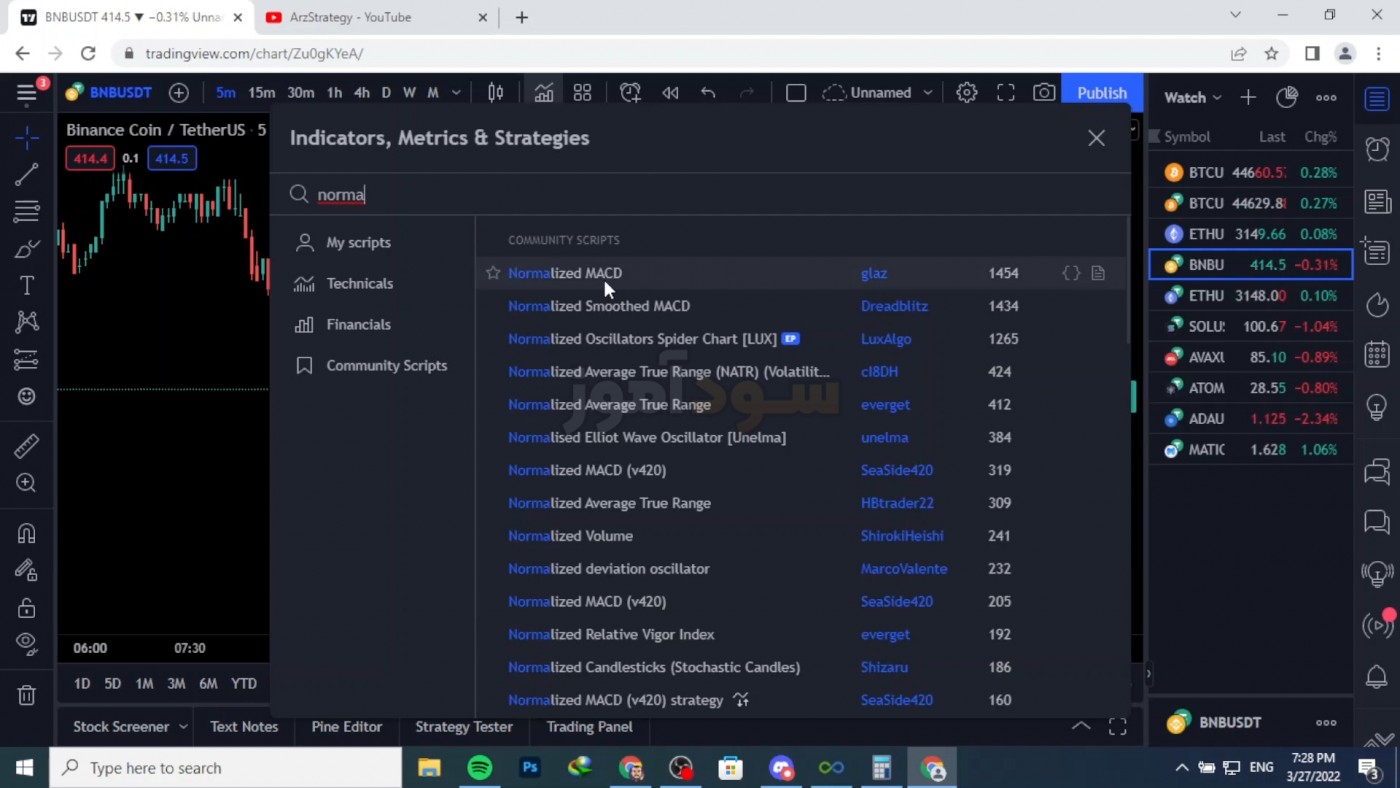Expand the timeframe dropdown arrow
Screen dimensions: 1400x788
tap(456, 93)
